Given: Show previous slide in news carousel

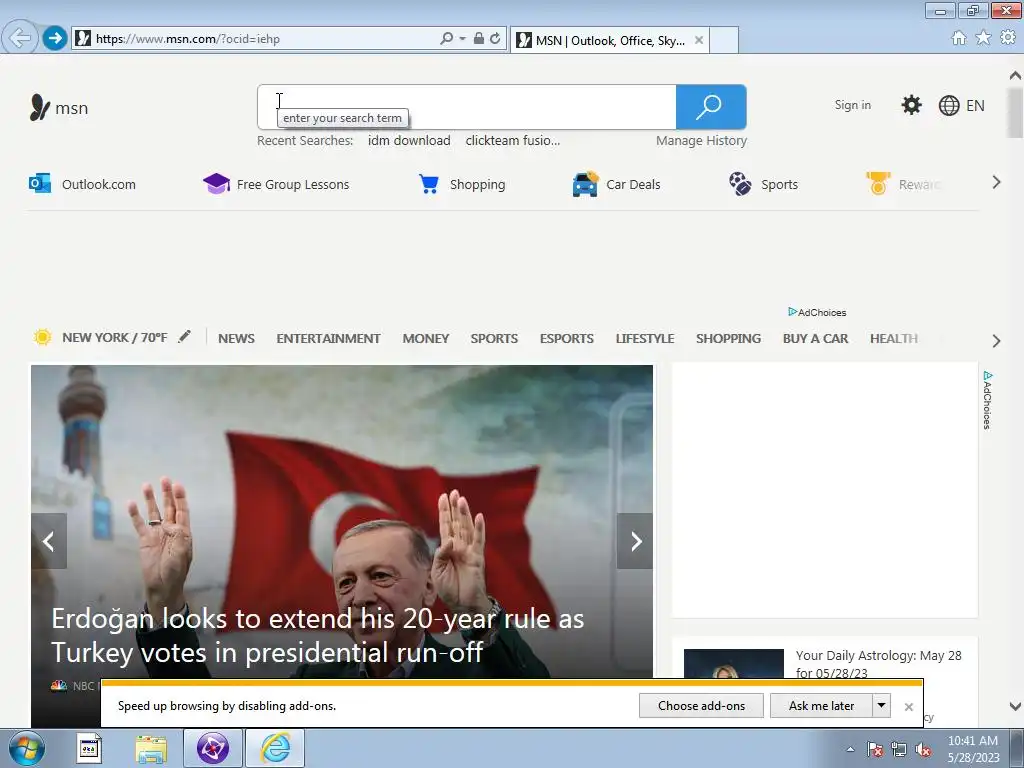Looking at the screenshot, I should (x=49, y=541).
